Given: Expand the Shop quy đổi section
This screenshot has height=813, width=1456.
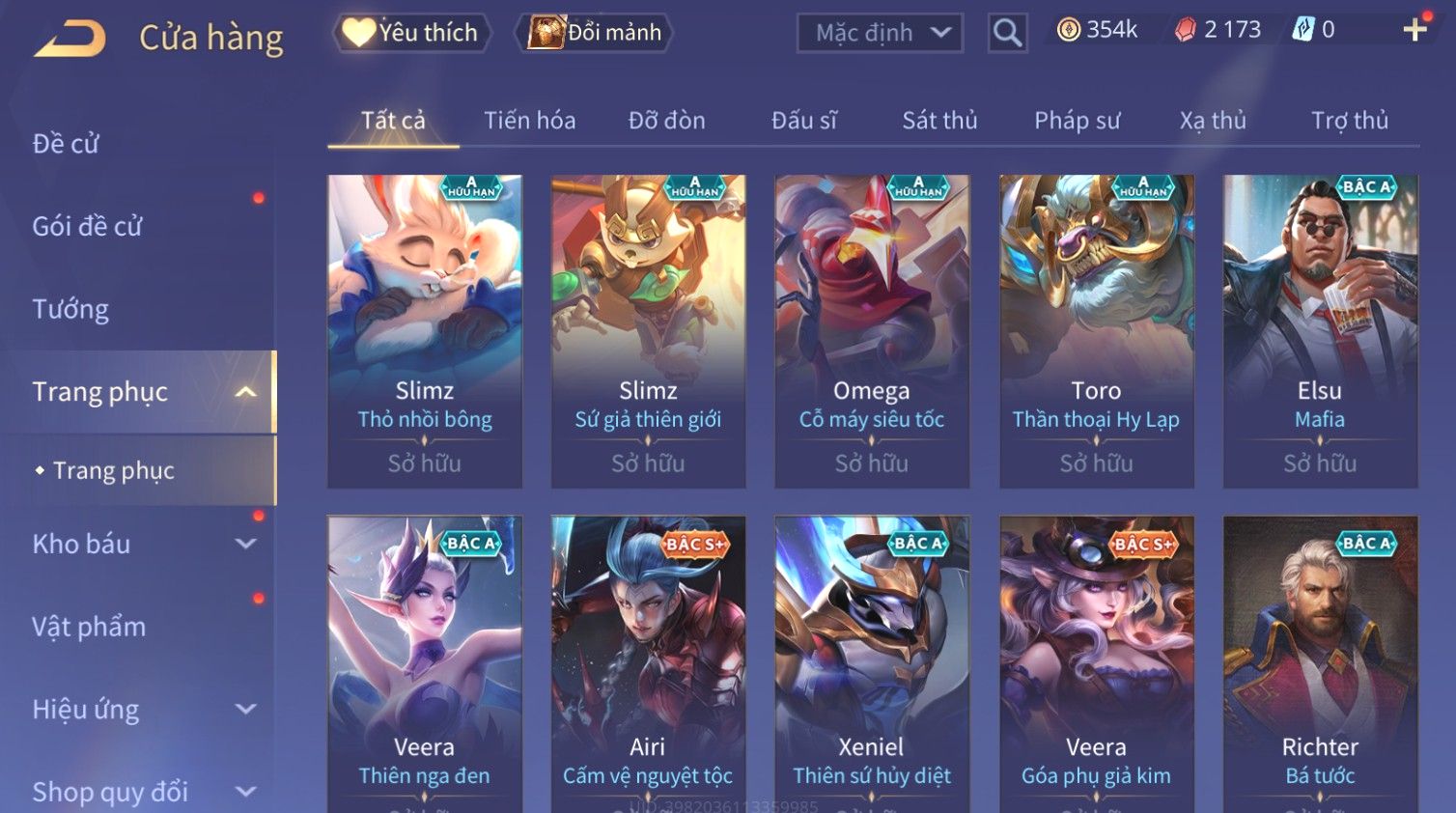Looking at the screenshot, I should click(x=246, y=792).
